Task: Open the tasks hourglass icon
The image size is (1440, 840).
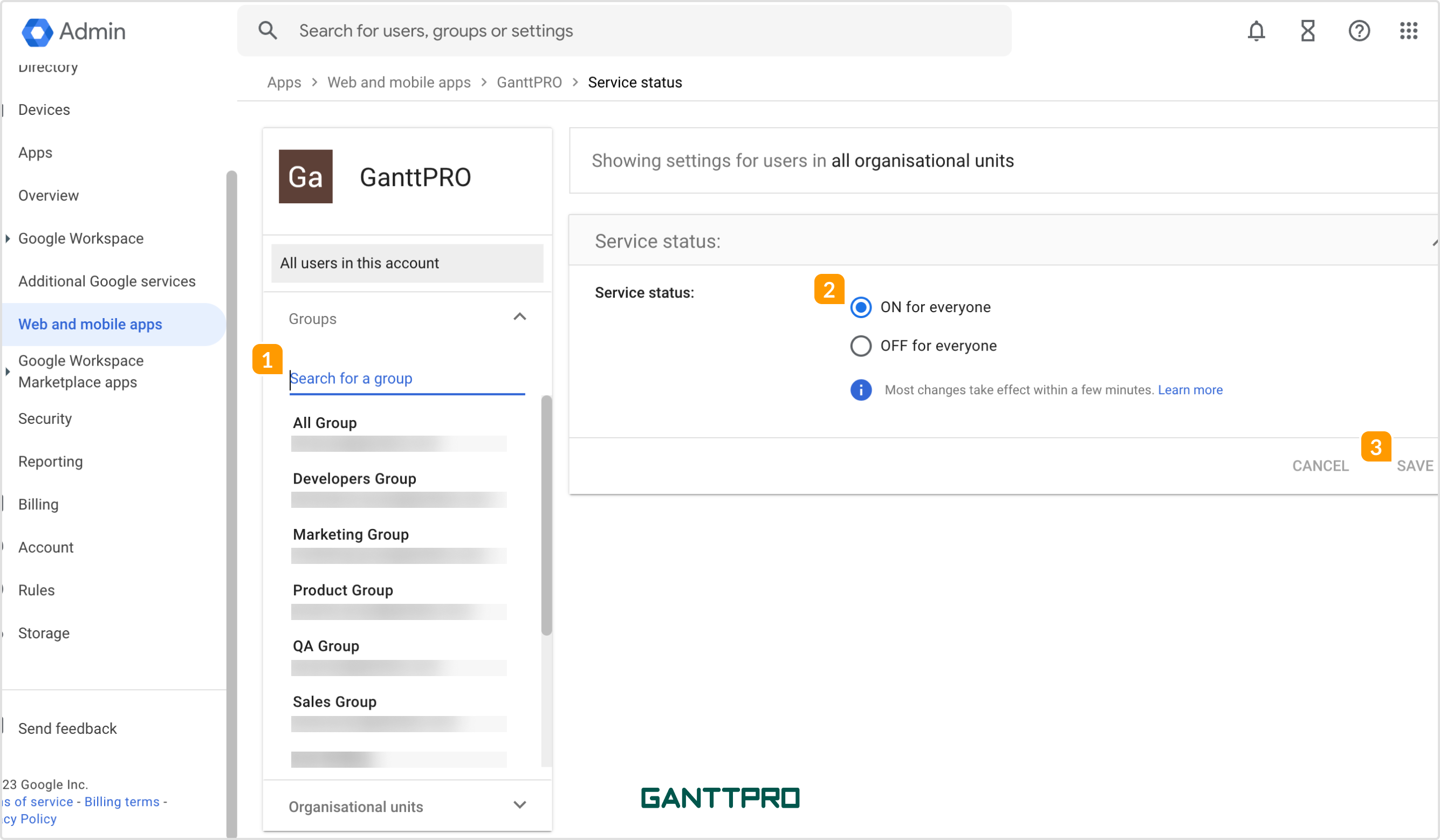Action: pos(1307,31)
